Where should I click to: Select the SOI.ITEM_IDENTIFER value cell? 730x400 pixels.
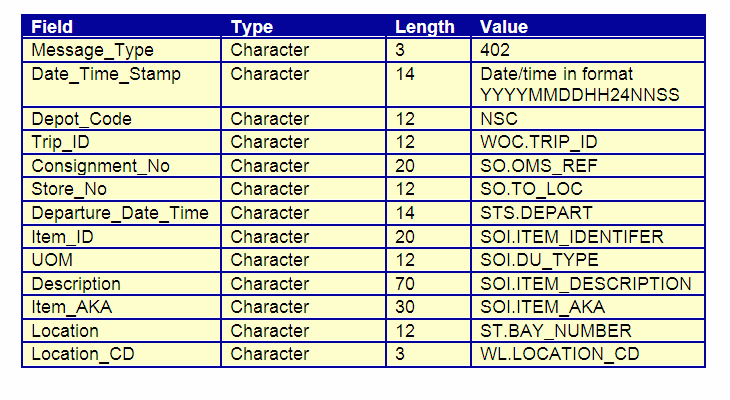tap(588, 237)
